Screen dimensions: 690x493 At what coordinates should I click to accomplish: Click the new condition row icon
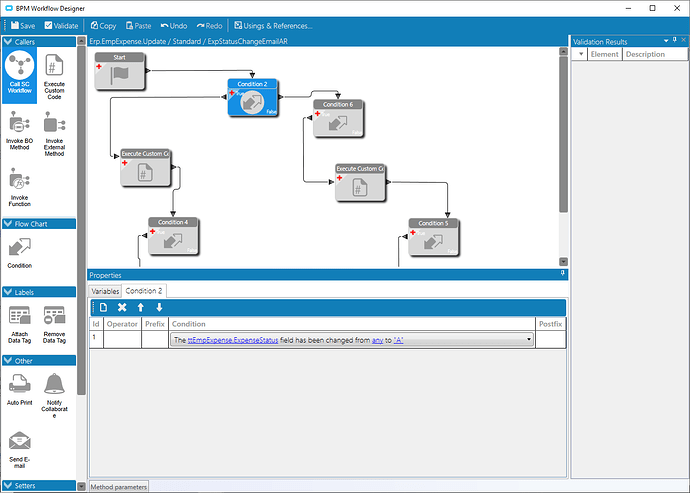[x=102, y=307]
